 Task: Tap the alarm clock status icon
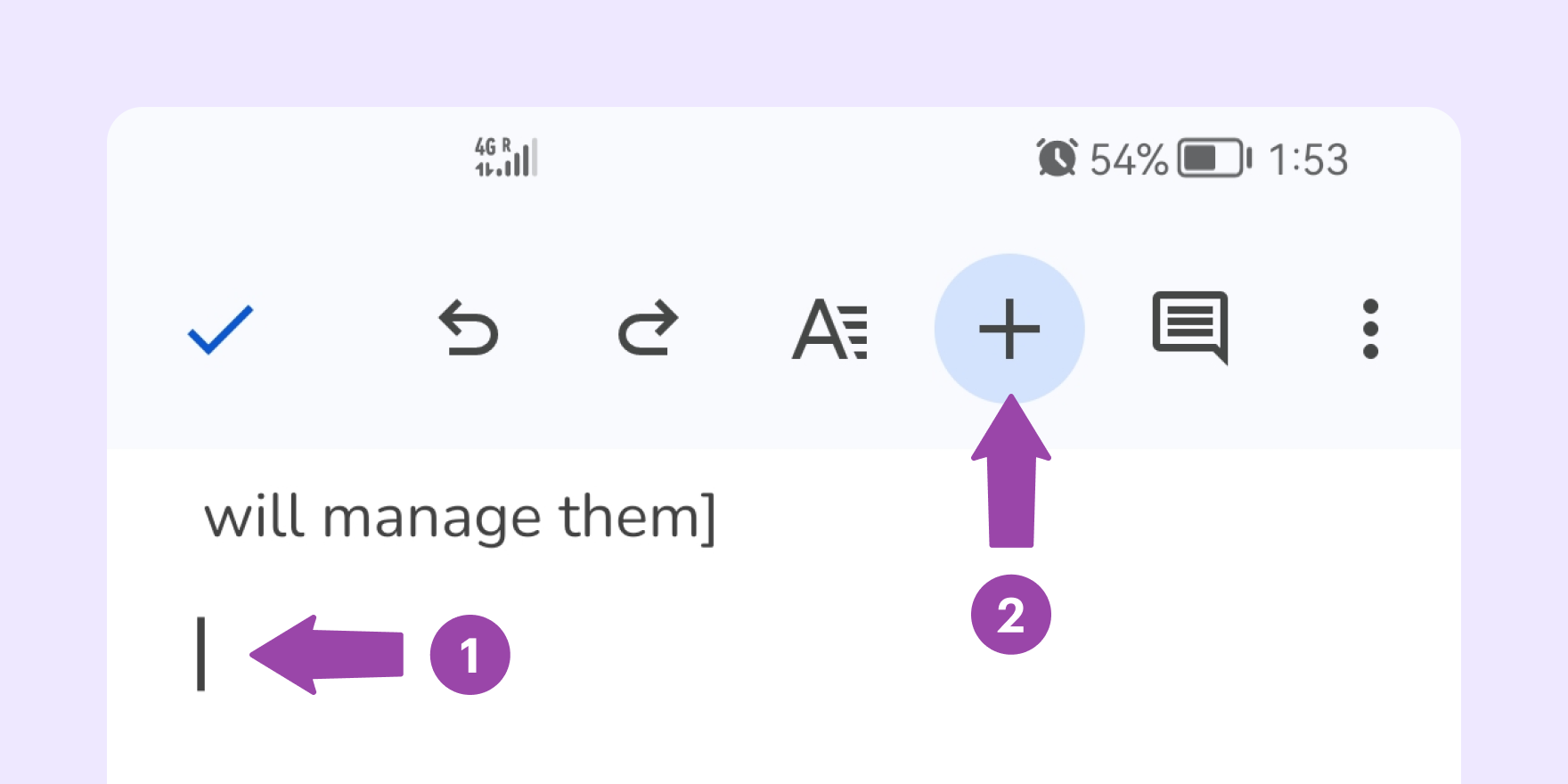(x=1057, y=159)
